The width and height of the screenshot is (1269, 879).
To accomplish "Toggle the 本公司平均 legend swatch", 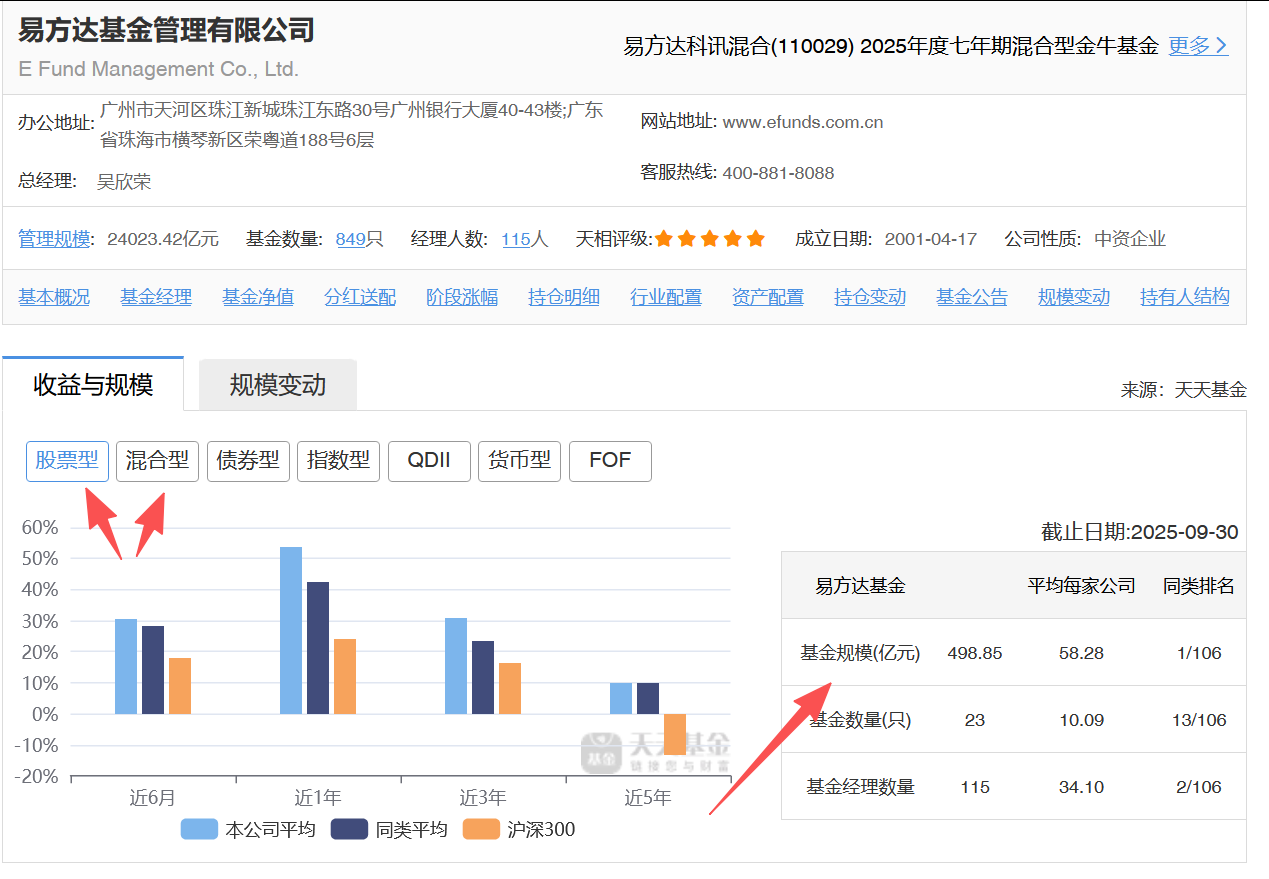I will coord(199,829).
